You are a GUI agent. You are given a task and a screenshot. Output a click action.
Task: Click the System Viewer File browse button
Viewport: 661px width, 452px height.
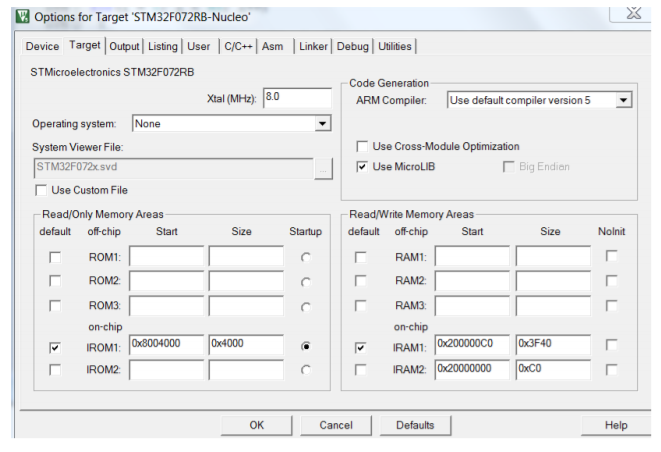tap(323, 169)
